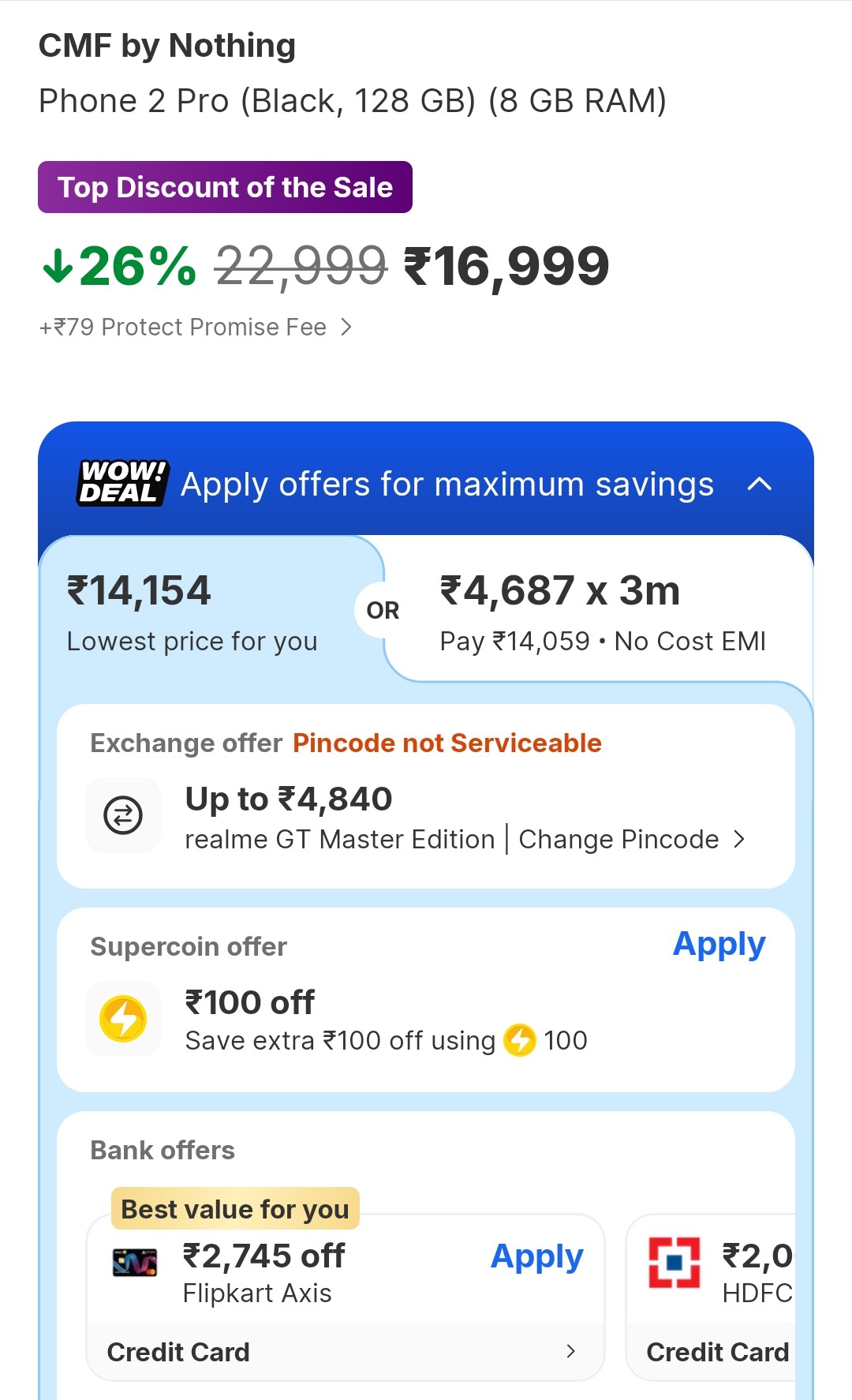Image resolution: width=852 pixels, height=1400 pixels.
Task: Tap the ₹16,999 sale price
Action: click(506, 266)
